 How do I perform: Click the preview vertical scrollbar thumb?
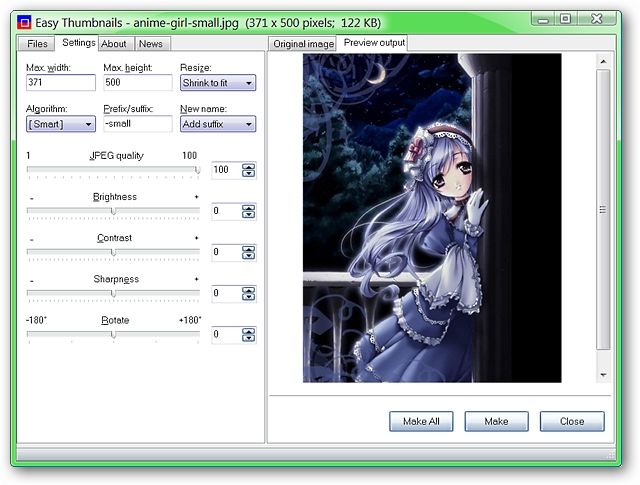click(603, 209)
